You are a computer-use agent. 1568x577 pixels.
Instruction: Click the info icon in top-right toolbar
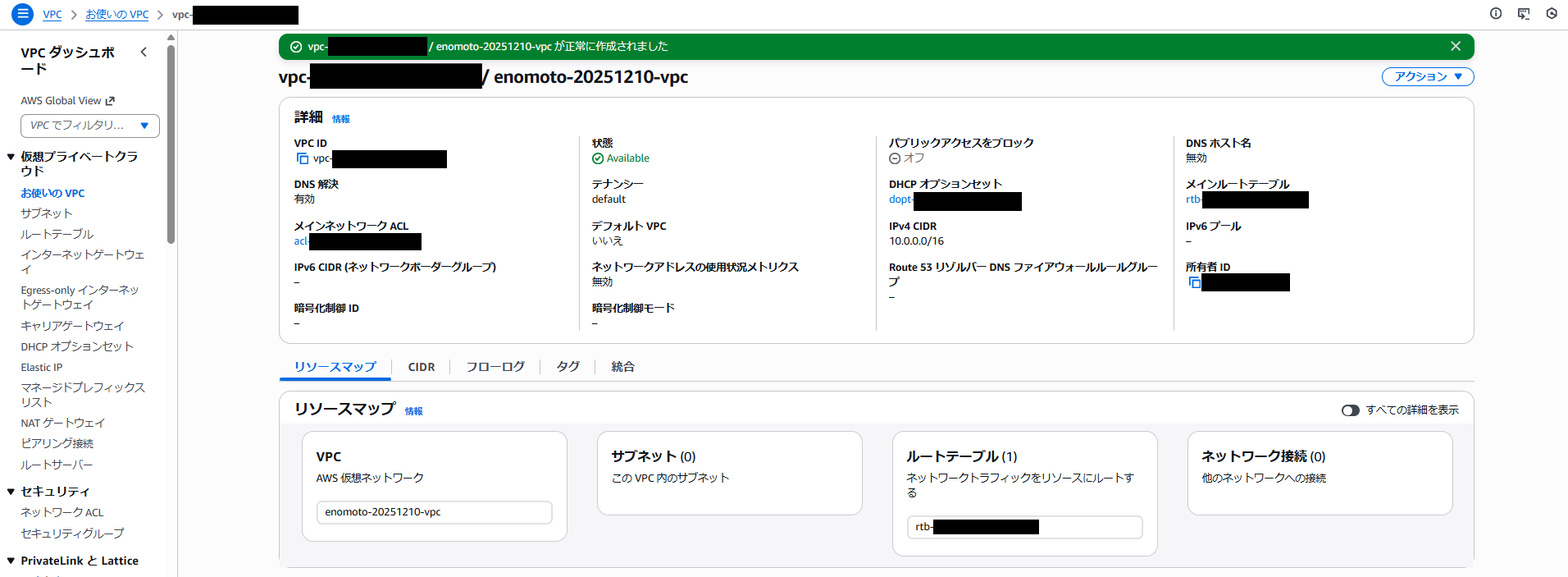(x=1496, y=14)
